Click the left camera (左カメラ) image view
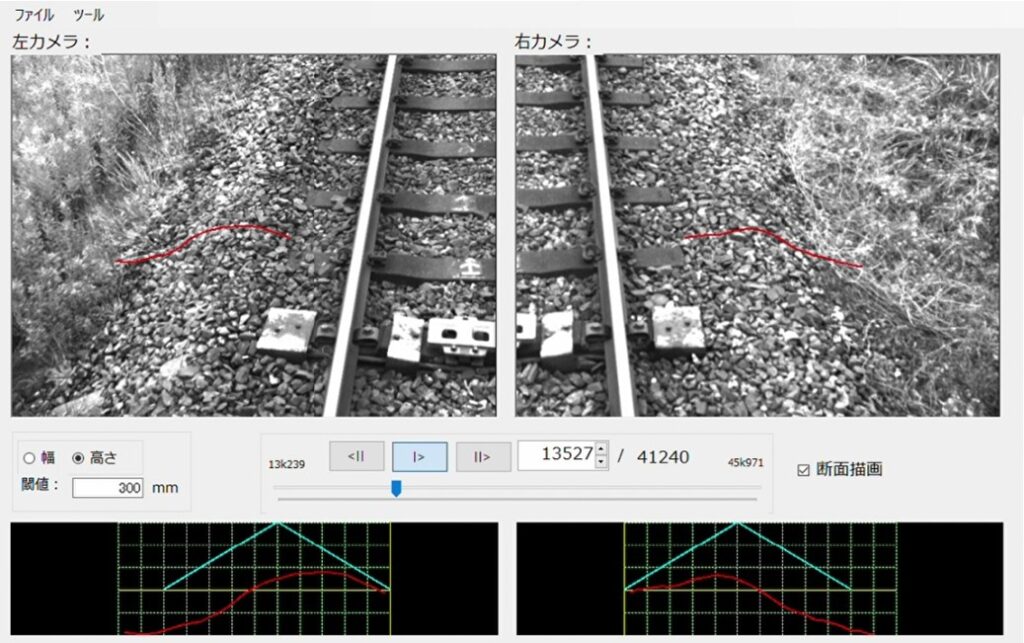The height and width of the screenshot is (643, 1024). [254, 235]
